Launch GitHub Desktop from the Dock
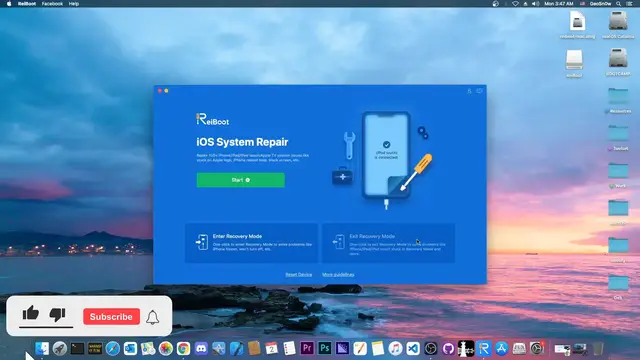 point(448,349)
